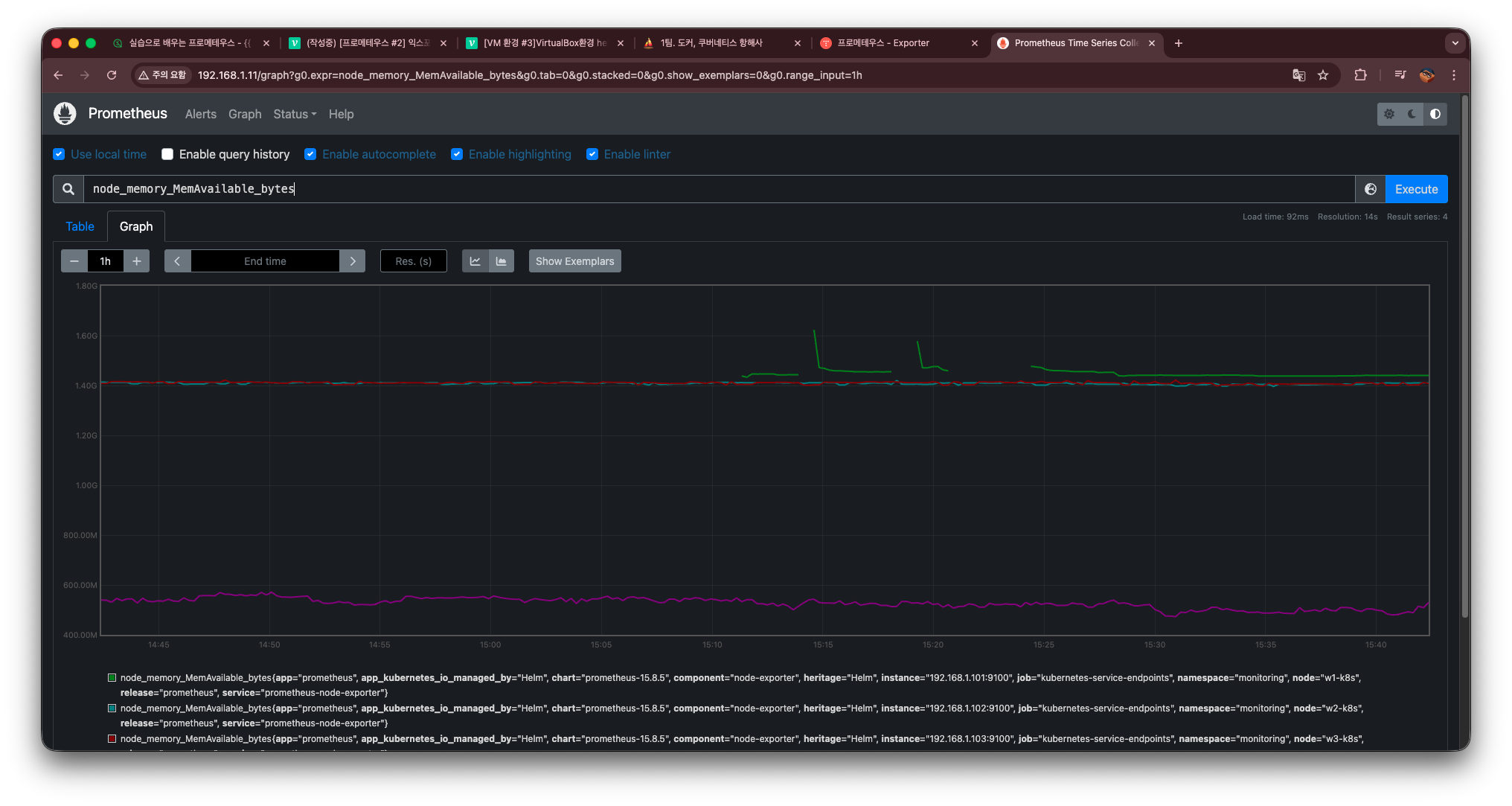
Task: Switch to stacked graph mode
Action: (x=502, y=261)
